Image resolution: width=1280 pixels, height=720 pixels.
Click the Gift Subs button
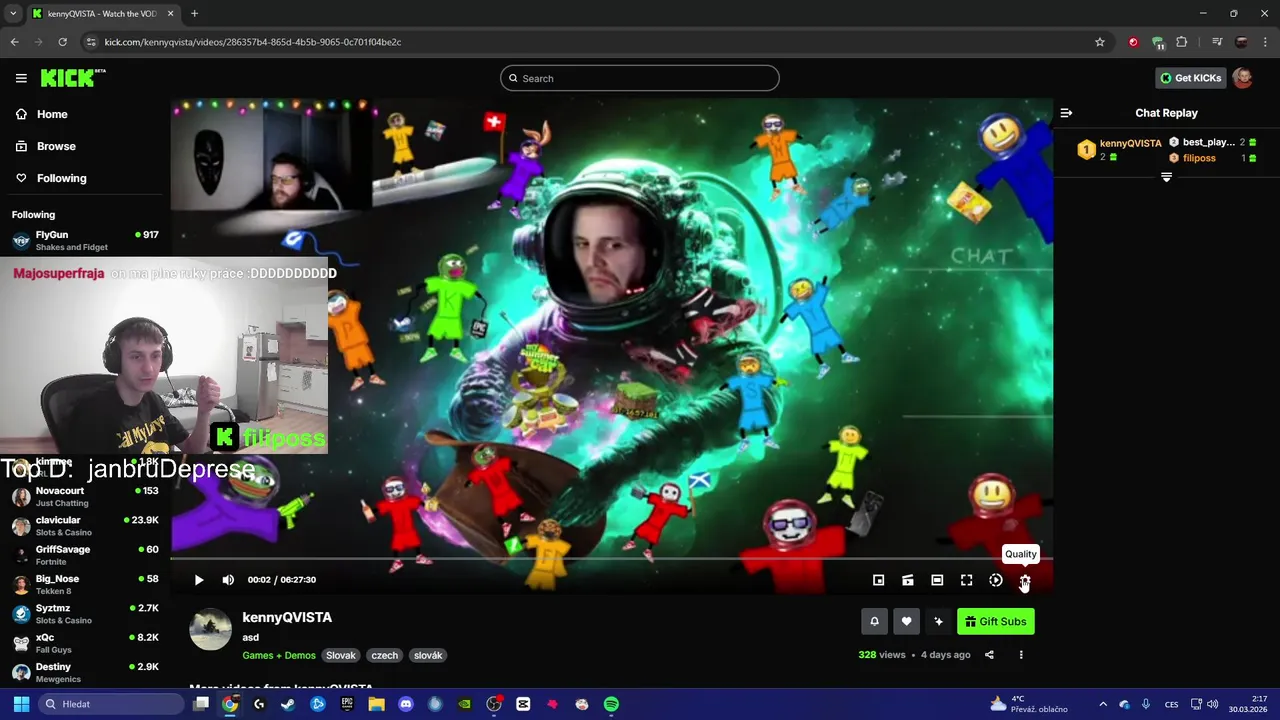996,621
